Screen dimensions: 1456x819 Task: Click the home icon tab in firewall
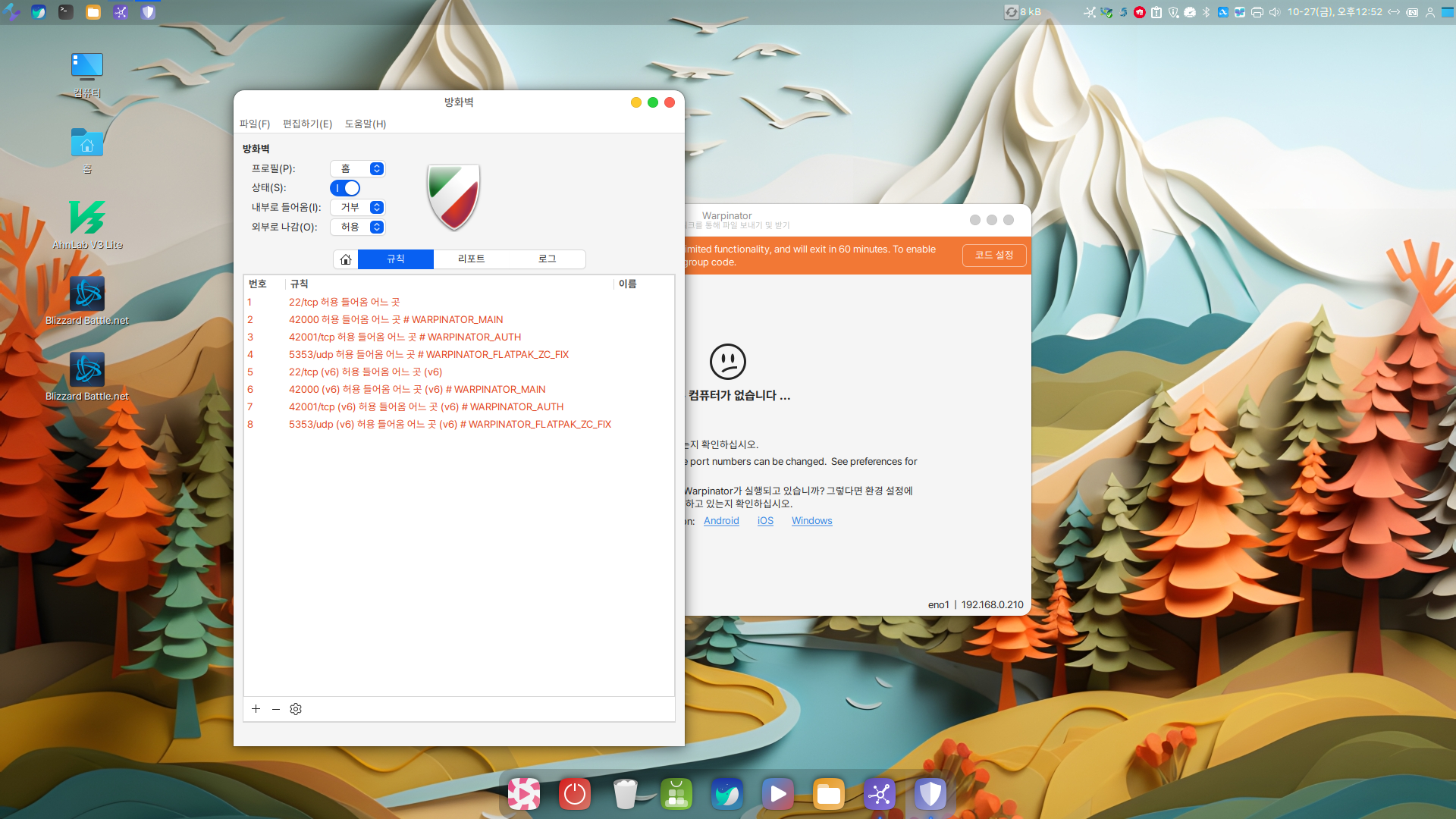pyautogui.click(x=346, y=259)
